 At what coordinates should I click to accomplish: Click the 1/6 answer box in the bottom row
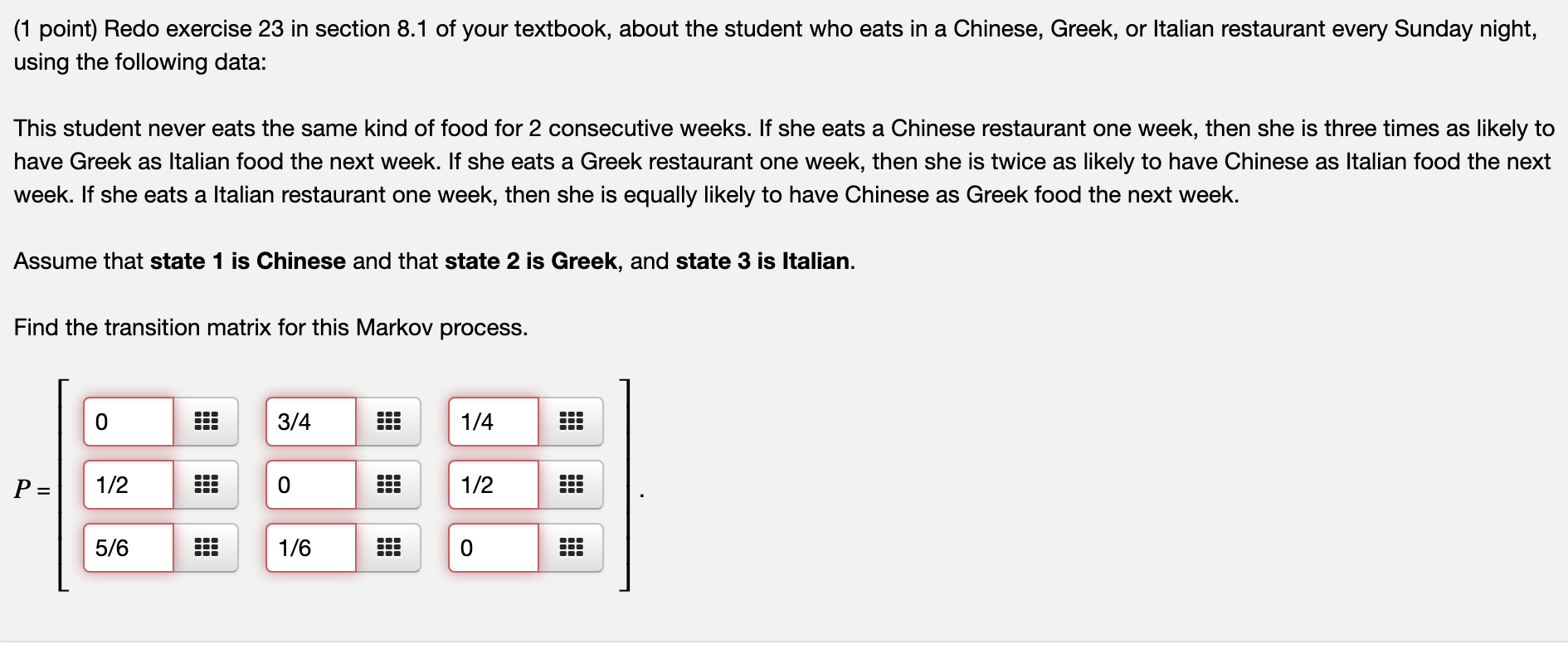pyautogui.click(x=310, y=548)
